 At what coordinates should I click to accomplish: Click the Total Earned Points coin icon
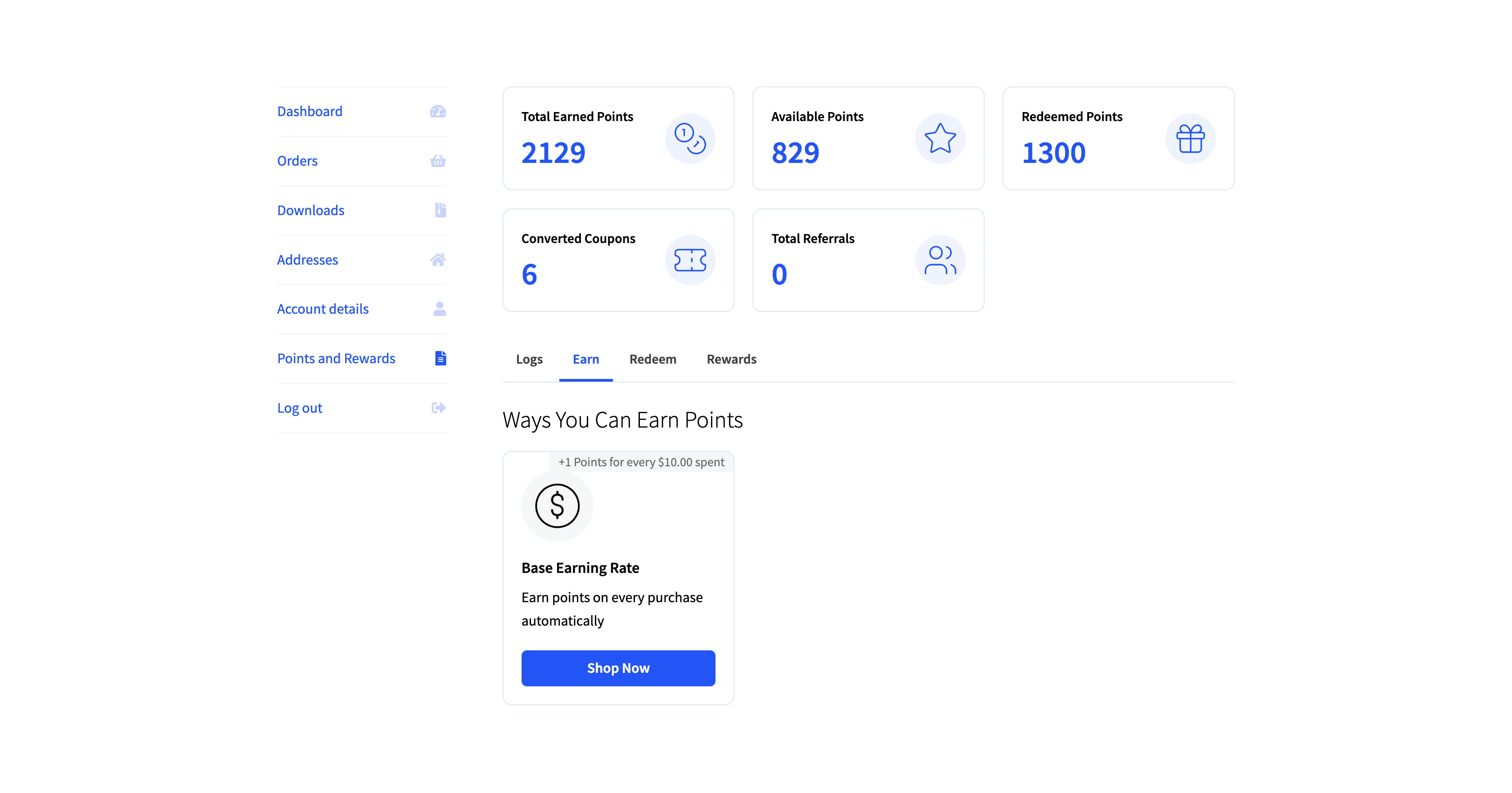pyautogui.click(x=690, y=139)
